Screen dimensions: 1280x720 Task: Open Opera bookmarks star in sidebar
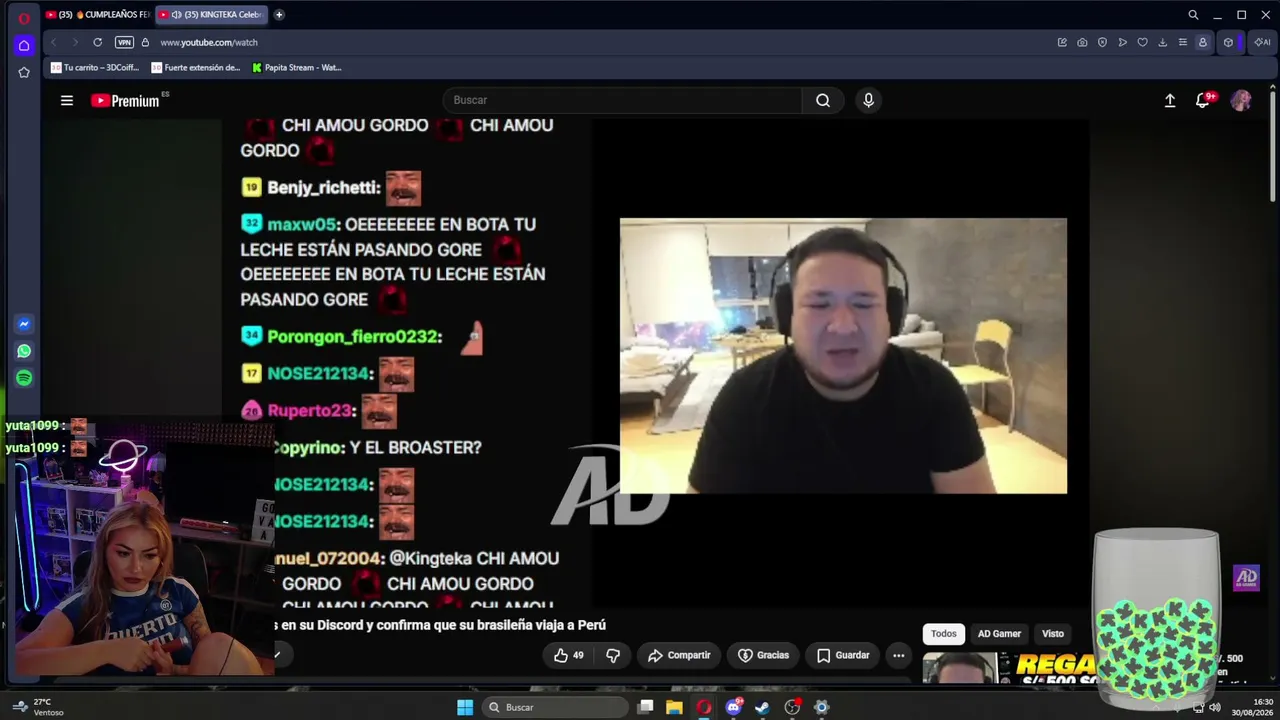[x=24, y=72]
